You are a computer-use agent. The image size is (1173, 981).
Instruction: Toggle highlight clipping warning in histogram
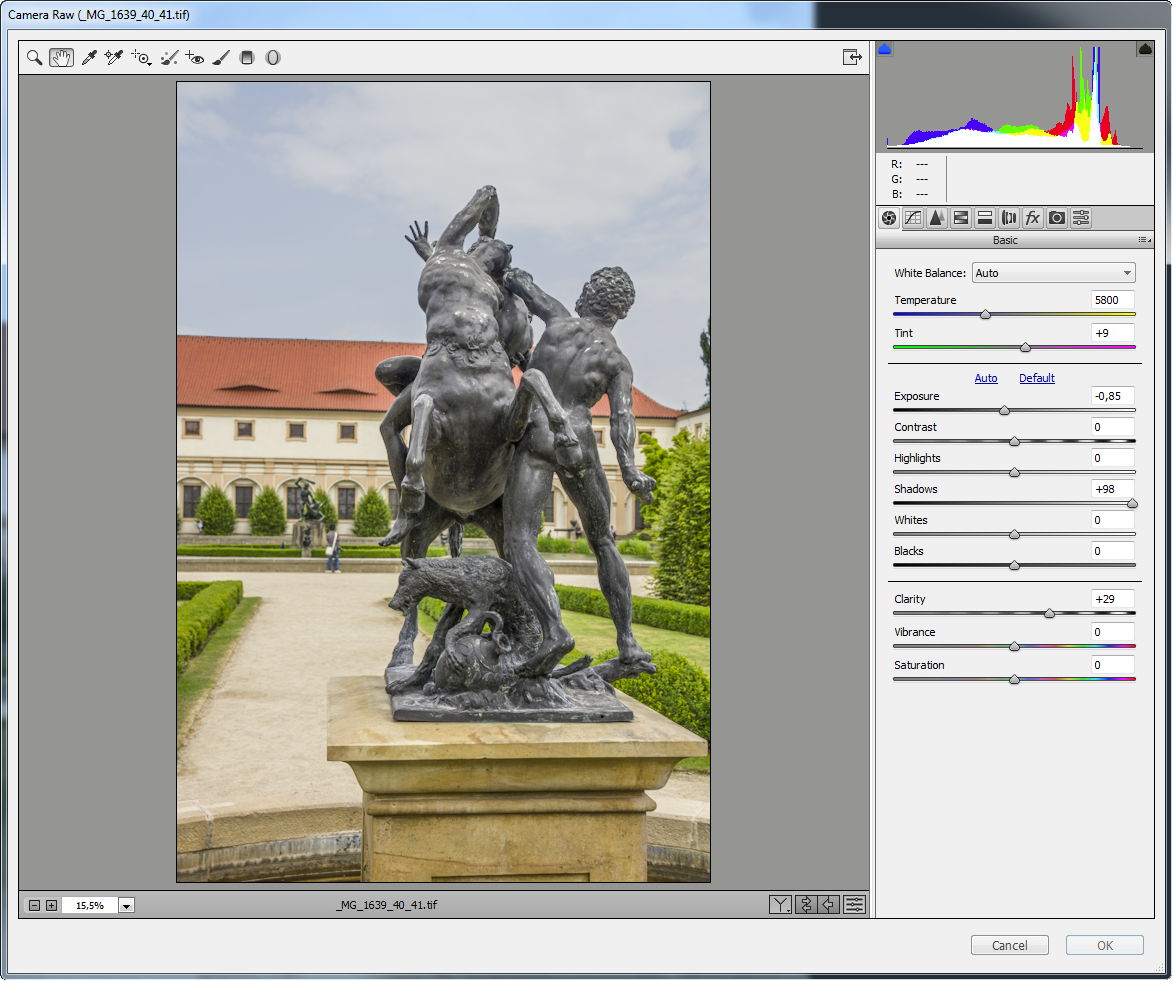1144,49
